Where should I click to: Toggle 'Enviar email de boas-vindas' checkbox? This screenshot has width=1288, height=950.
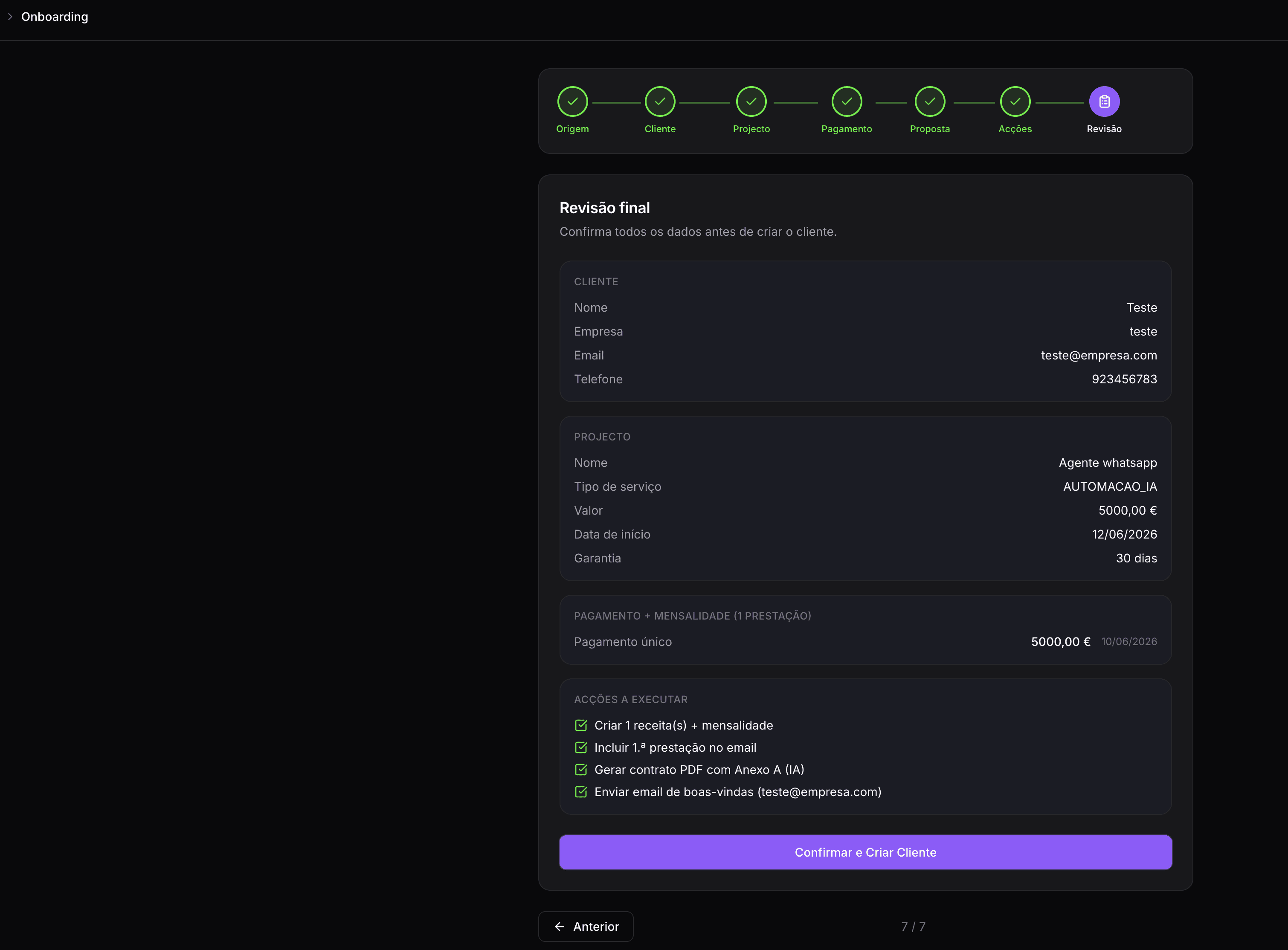point(581,791)
